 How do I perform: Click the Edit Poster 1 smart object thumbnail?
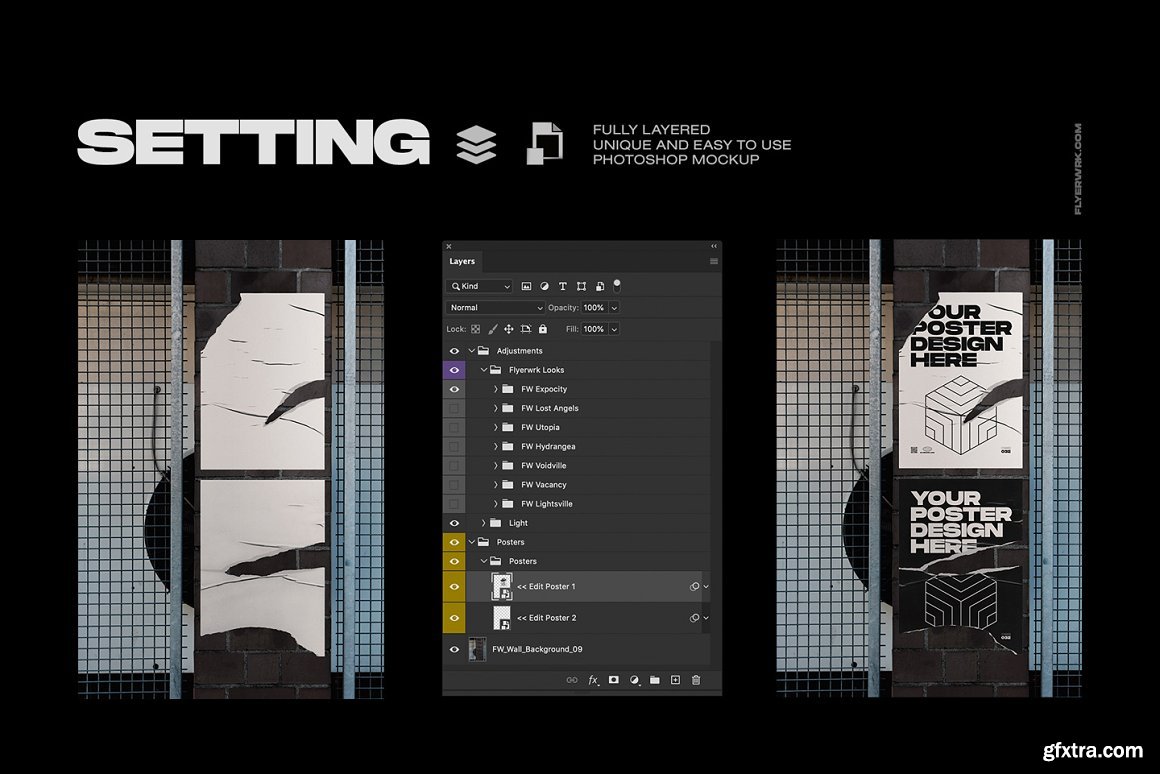(501, 587)
